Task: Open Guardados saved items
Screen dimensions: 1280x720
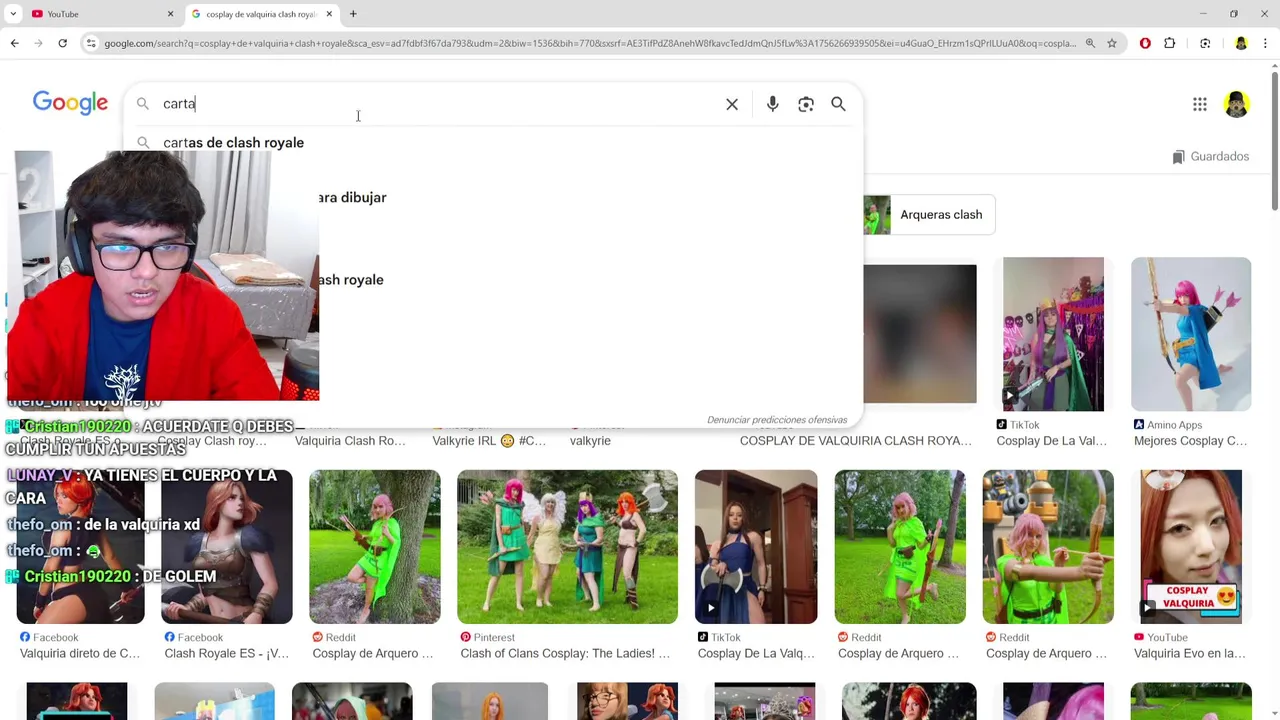Action: coord(1211,157)
